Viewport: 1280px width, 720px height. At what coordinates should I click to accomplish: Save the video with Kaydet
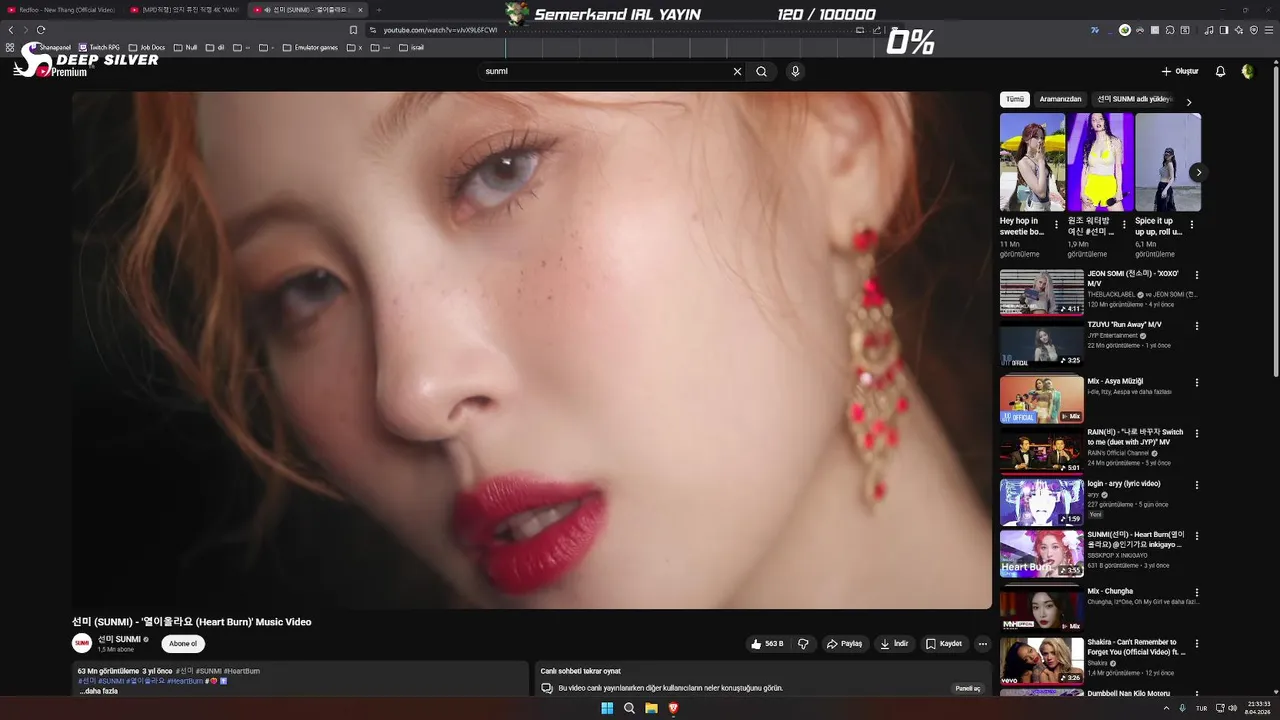[x=943, y=644]
